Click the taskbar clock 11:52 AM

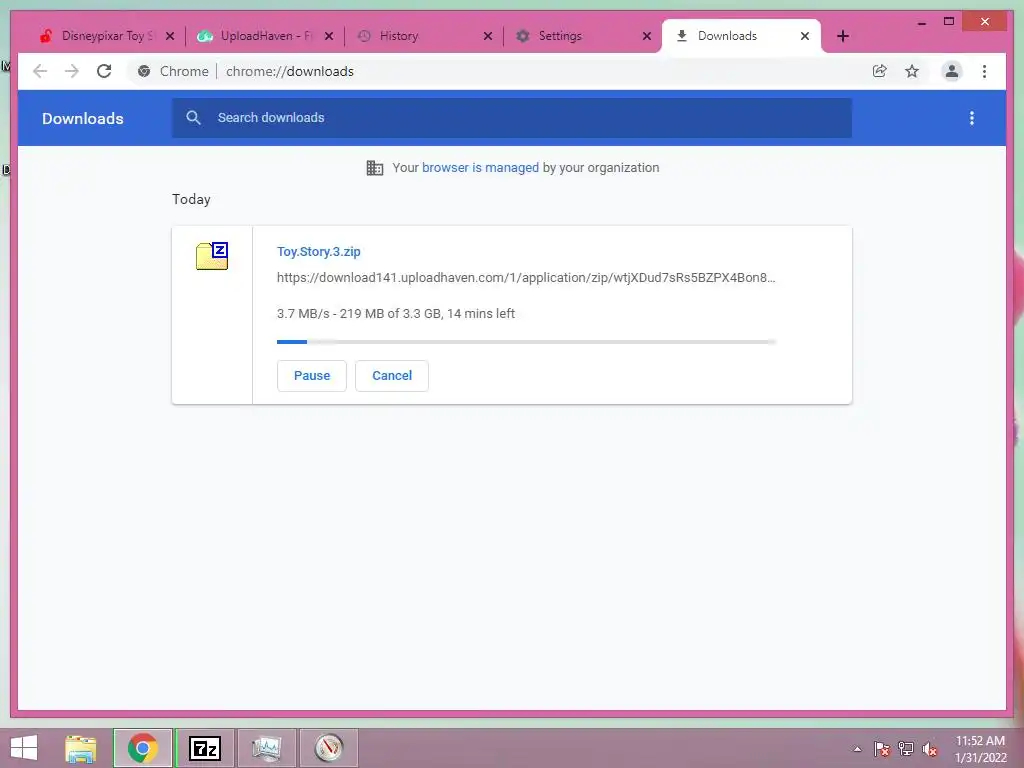pyautogui.click(x=980, y=741)
